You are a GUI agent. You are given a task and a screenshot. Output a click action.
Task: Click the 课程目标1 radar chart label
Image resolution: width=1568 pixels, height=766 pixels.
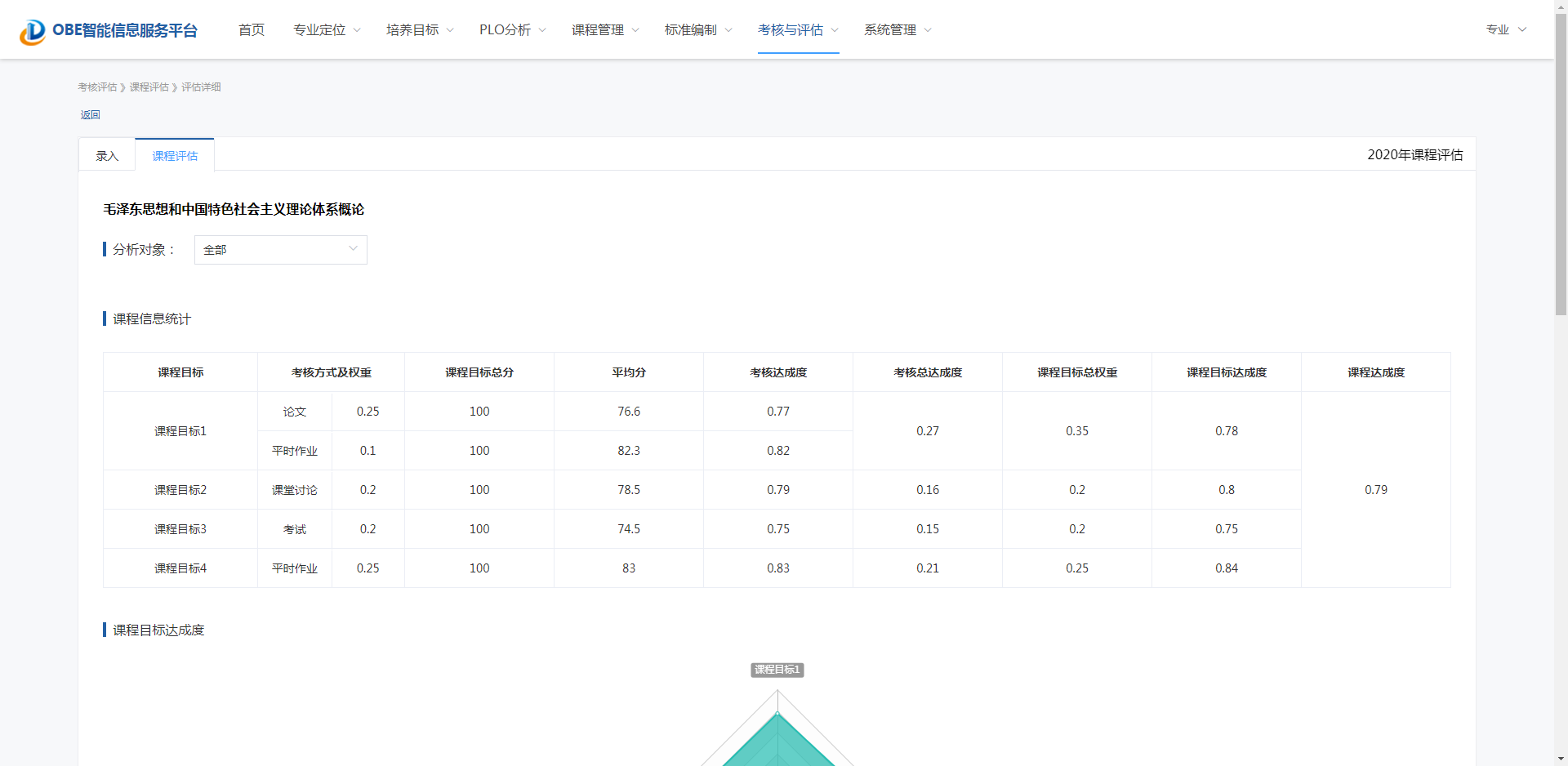[777, 670]
